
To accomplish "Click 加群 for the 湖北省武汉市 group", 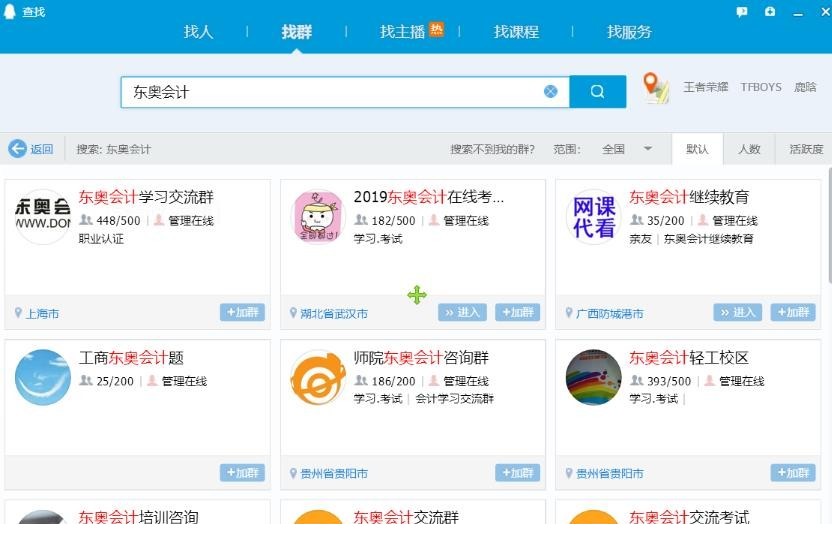I will click(517, 312).
